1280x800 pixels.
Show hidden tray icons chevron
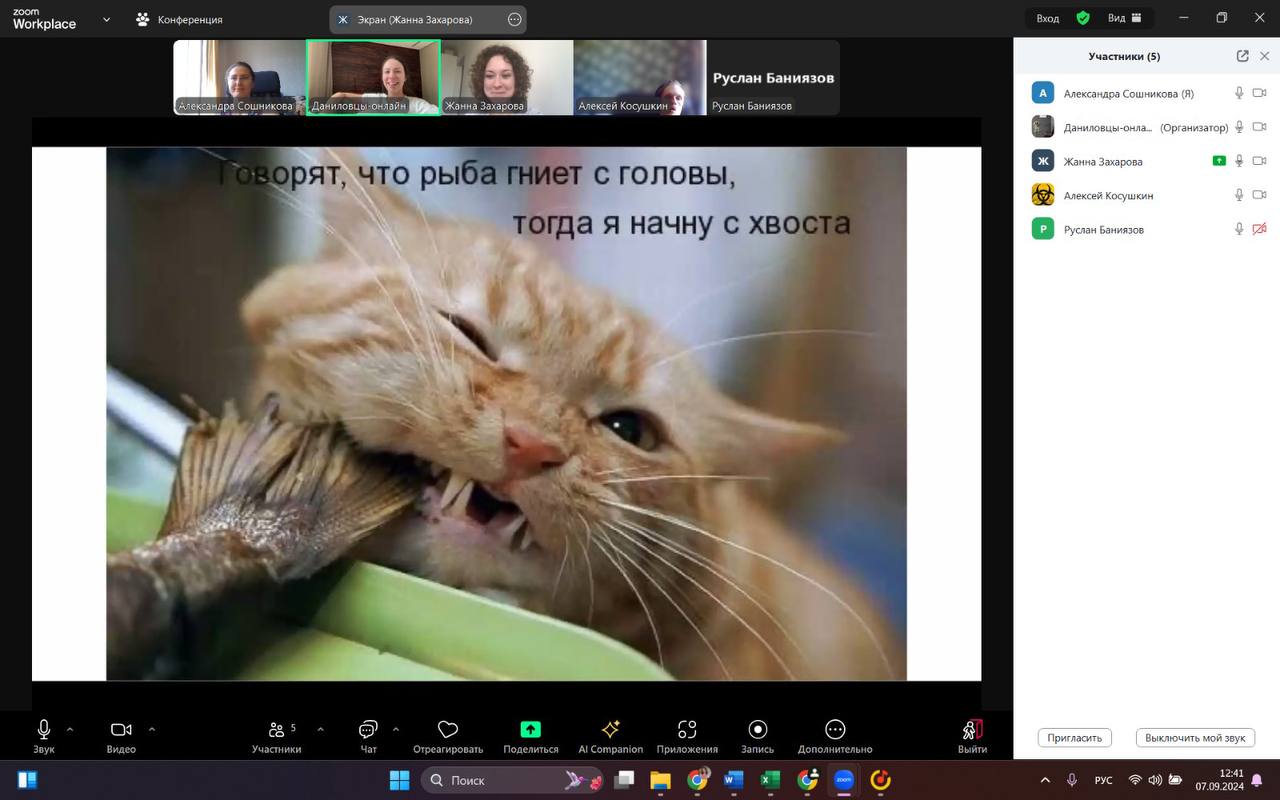[x=1046, y=780]
